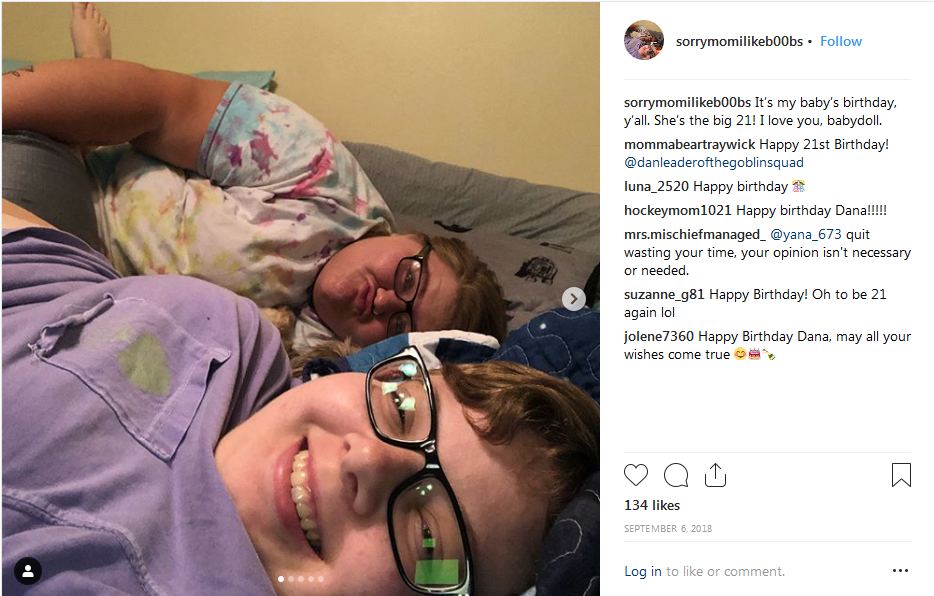The image size is (934, 596).
Task: Click the Log in link
Action: click(643, 571)
